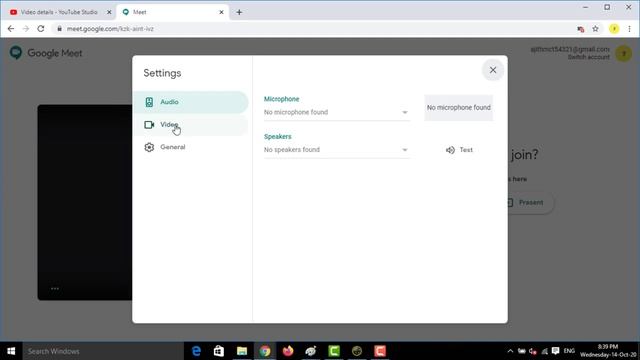
Task: Open taskbar clock and date
Action: pos(608,351)
